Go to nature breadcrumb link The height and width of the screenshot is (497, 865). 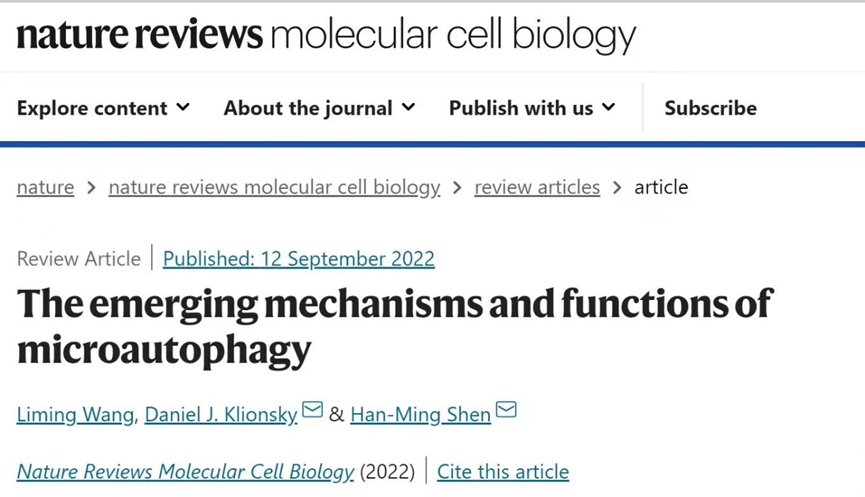[x=45, y=187]
